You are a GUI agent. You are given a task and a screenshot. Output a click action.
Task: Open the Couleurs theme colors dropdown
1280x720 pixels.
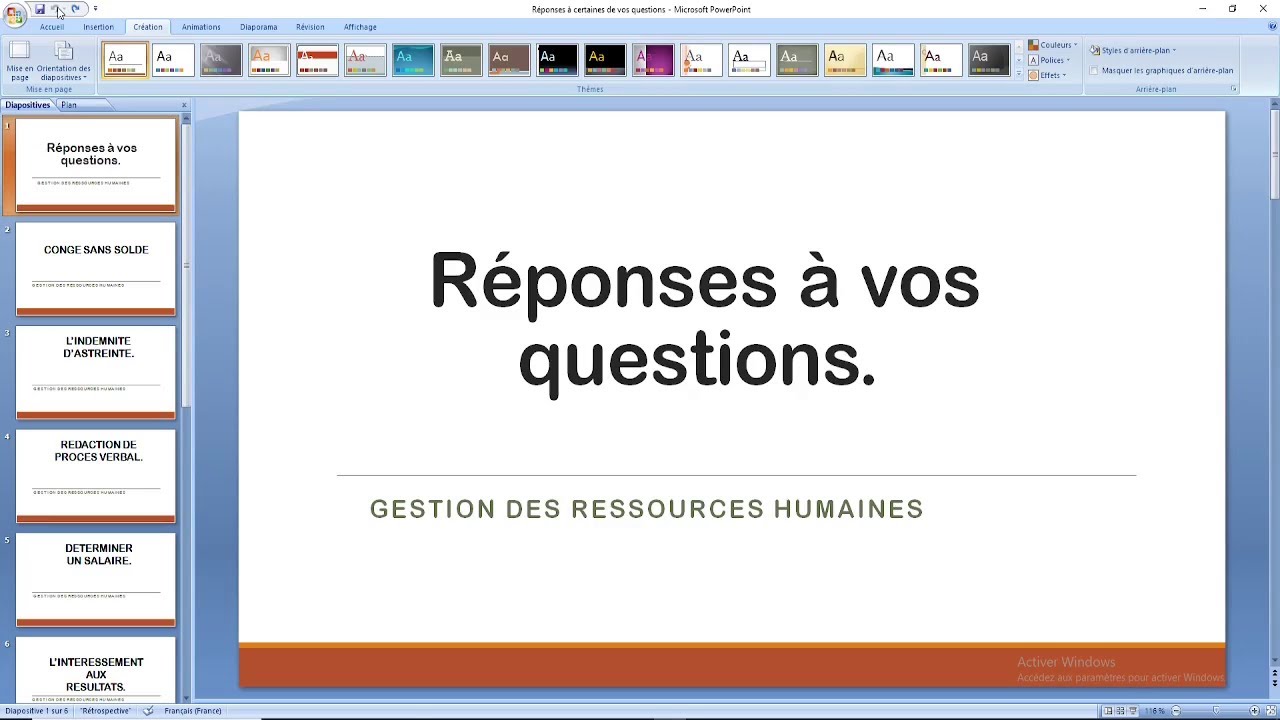(1053, 45)
